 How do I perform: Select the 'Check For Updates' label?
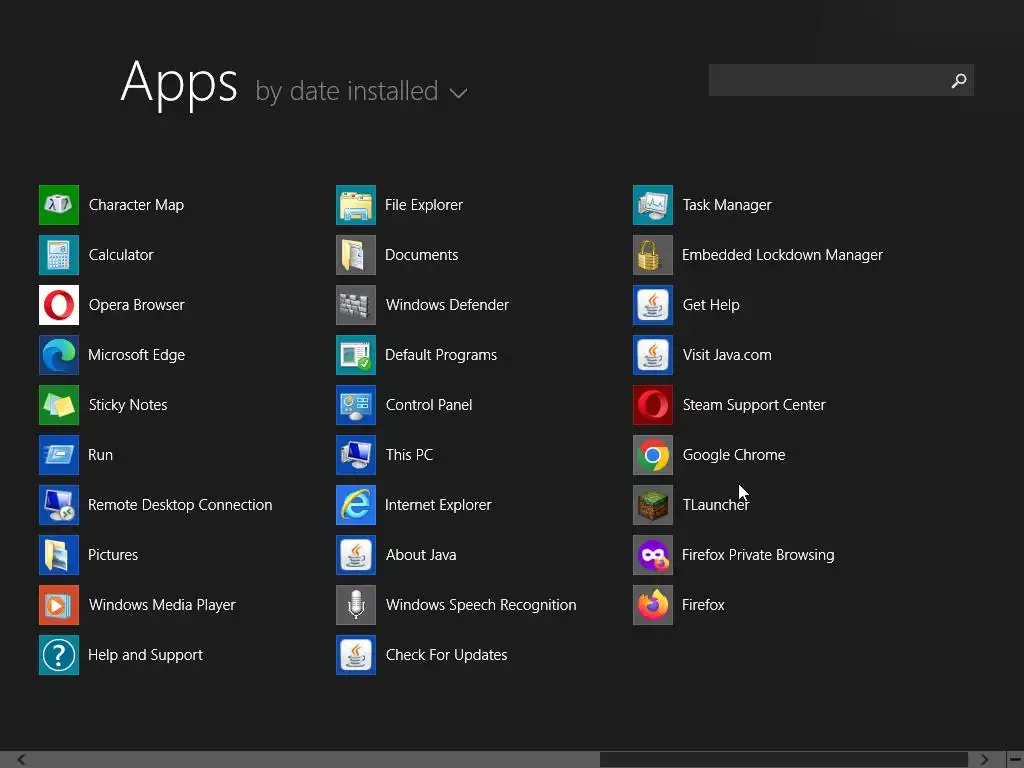pos(447,655)
